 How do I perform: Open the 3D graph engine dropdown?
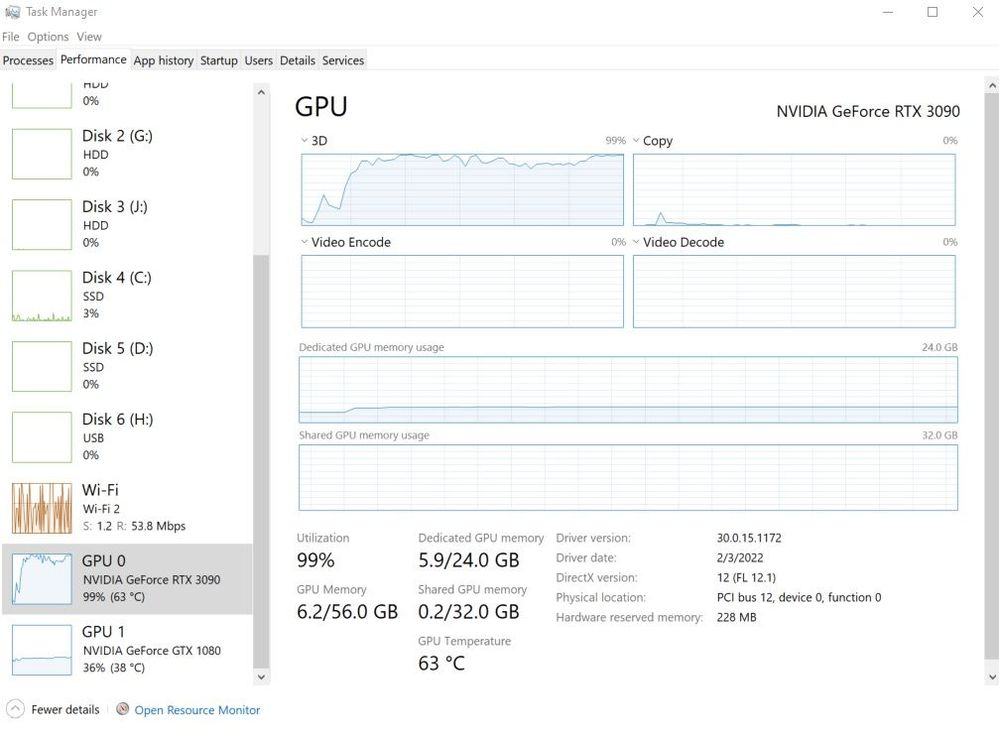(x=305, y=141)
